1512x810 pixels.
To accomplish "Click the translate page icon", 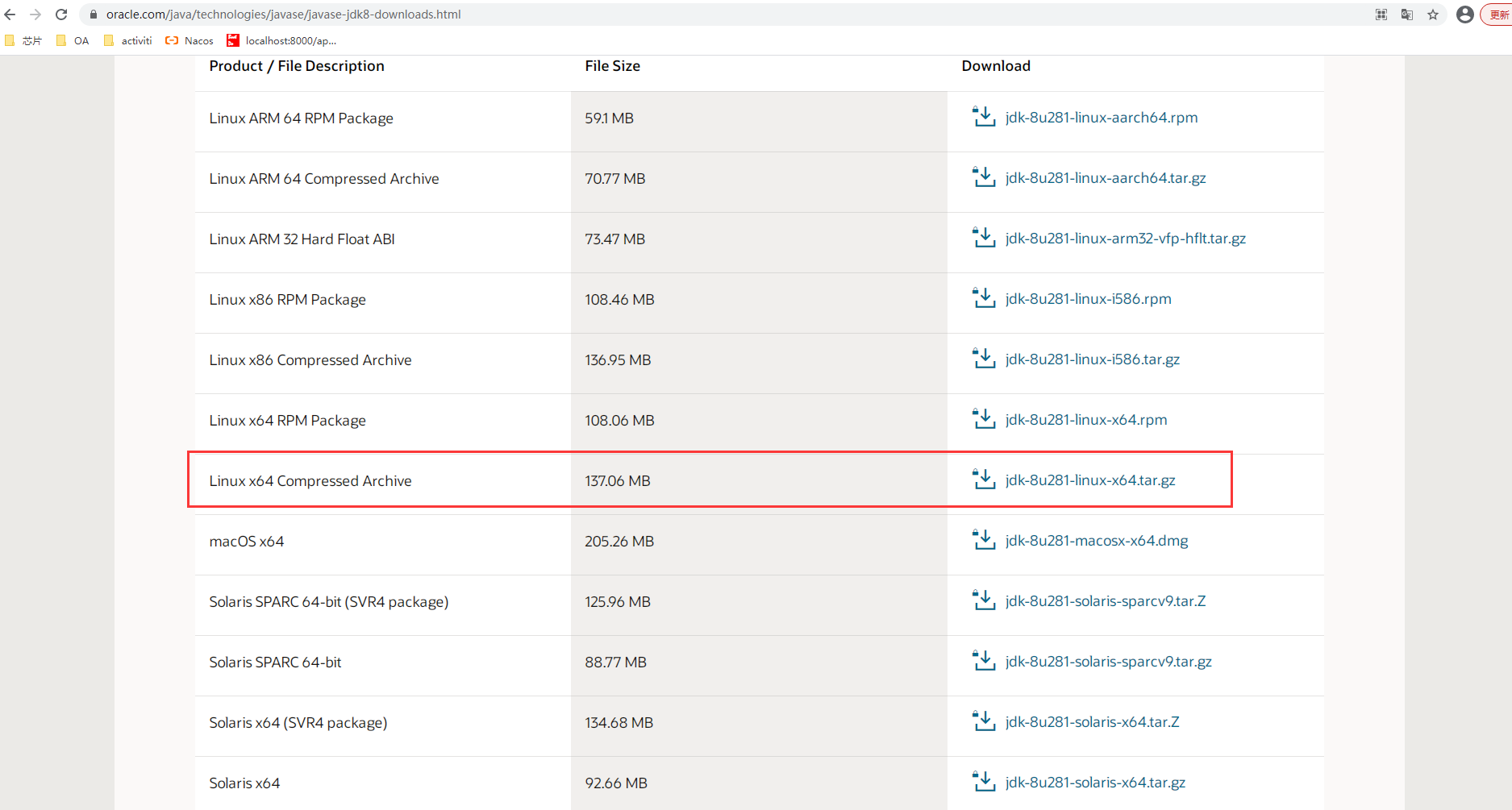I will click(x=1407, y=15).
